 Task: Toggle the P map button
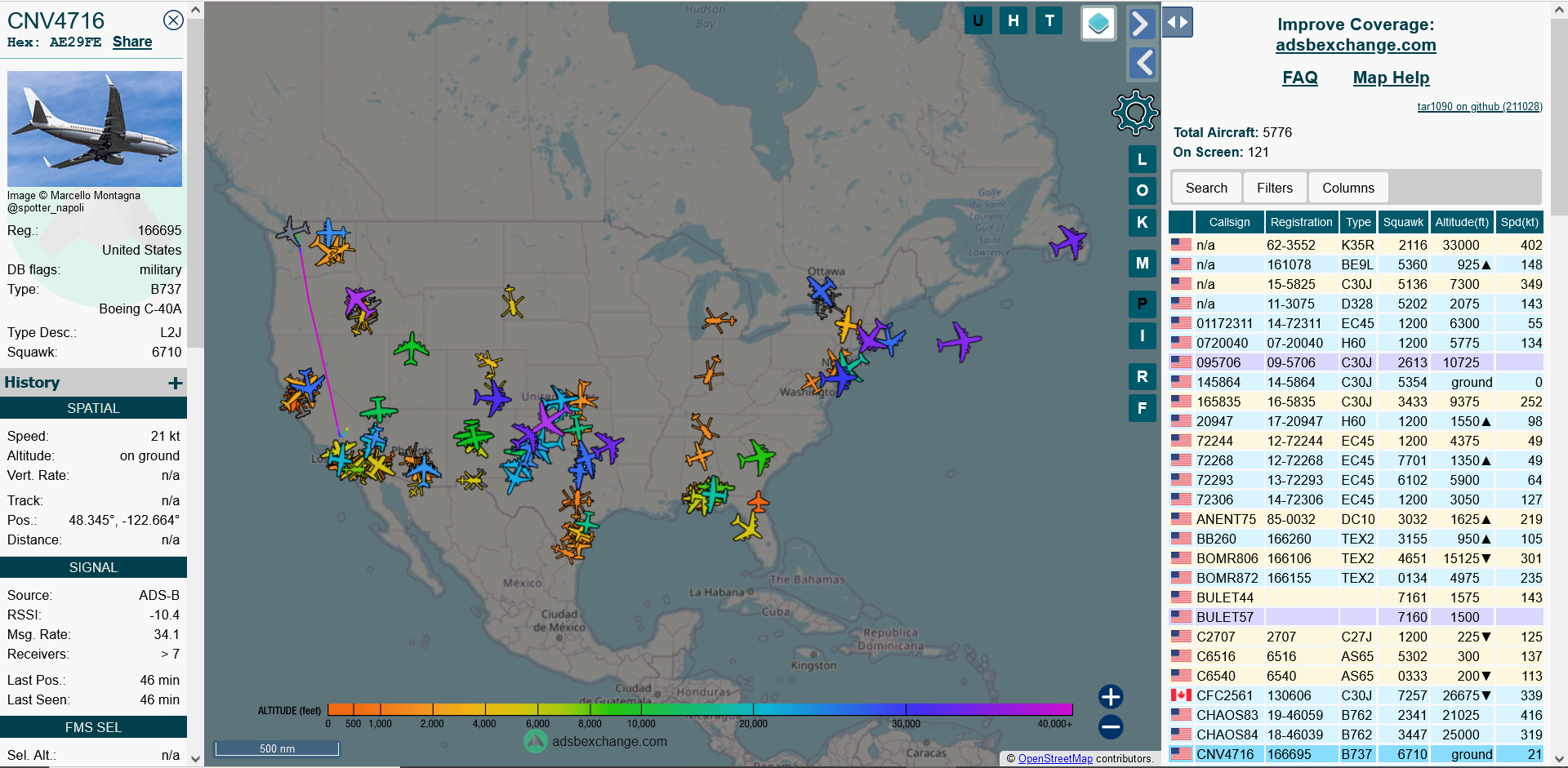[1142, 304]
